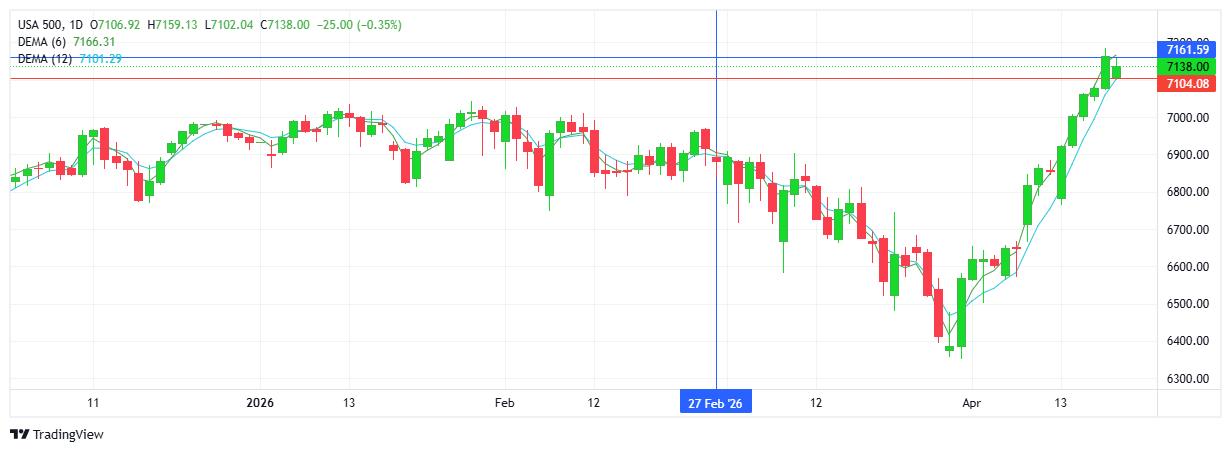Select the USA 500, 1D symbol title
Screen dimensions: 1231x452
[x=49, y=24]
